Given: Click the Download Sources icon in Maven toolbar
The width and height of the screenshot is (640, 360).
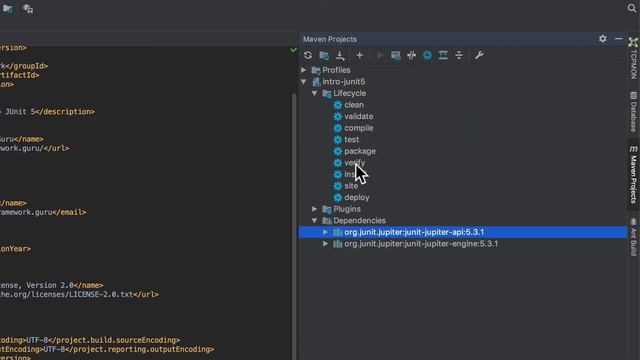Looking at the screenshot, I should click(340, 55).
